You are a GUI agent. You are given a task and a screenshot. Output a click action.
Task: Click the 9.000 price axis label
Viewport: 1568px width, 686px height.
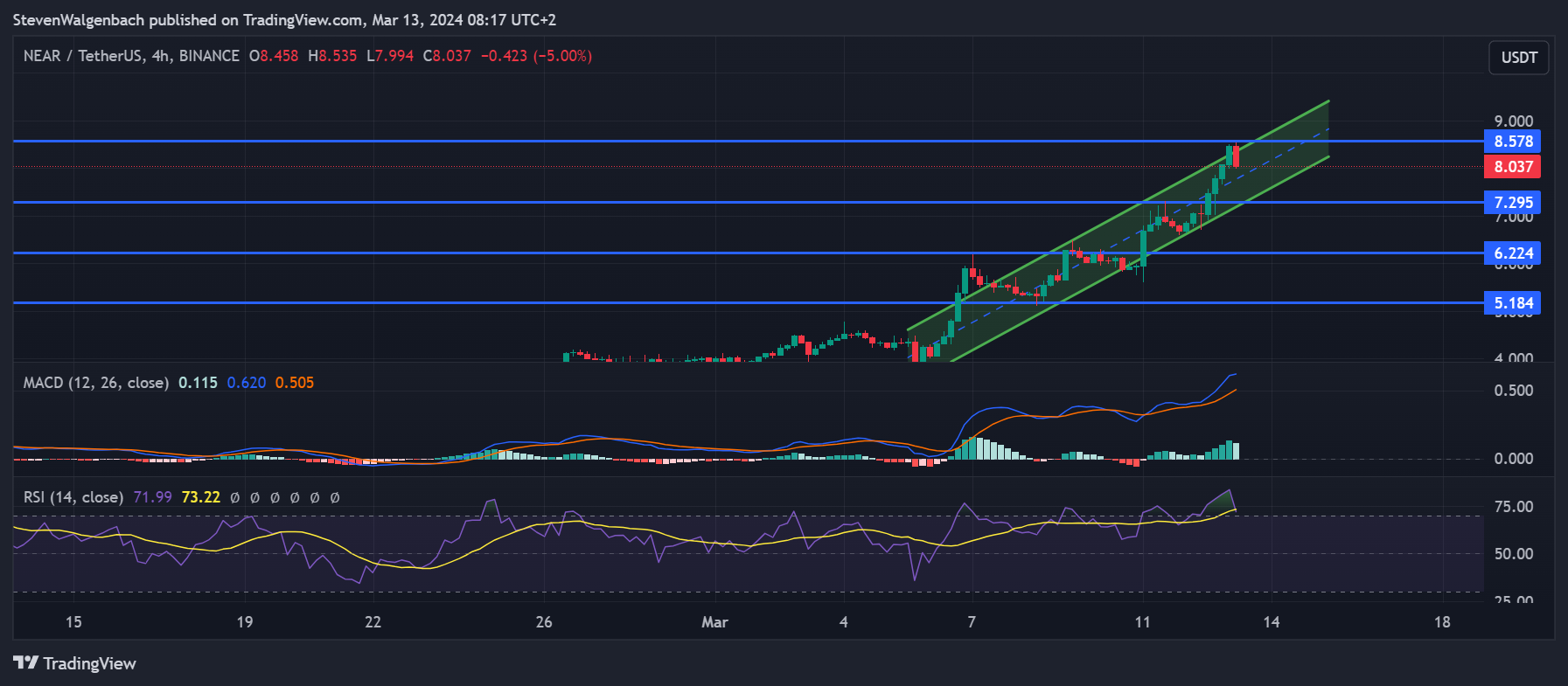[x=1513, y=121]
